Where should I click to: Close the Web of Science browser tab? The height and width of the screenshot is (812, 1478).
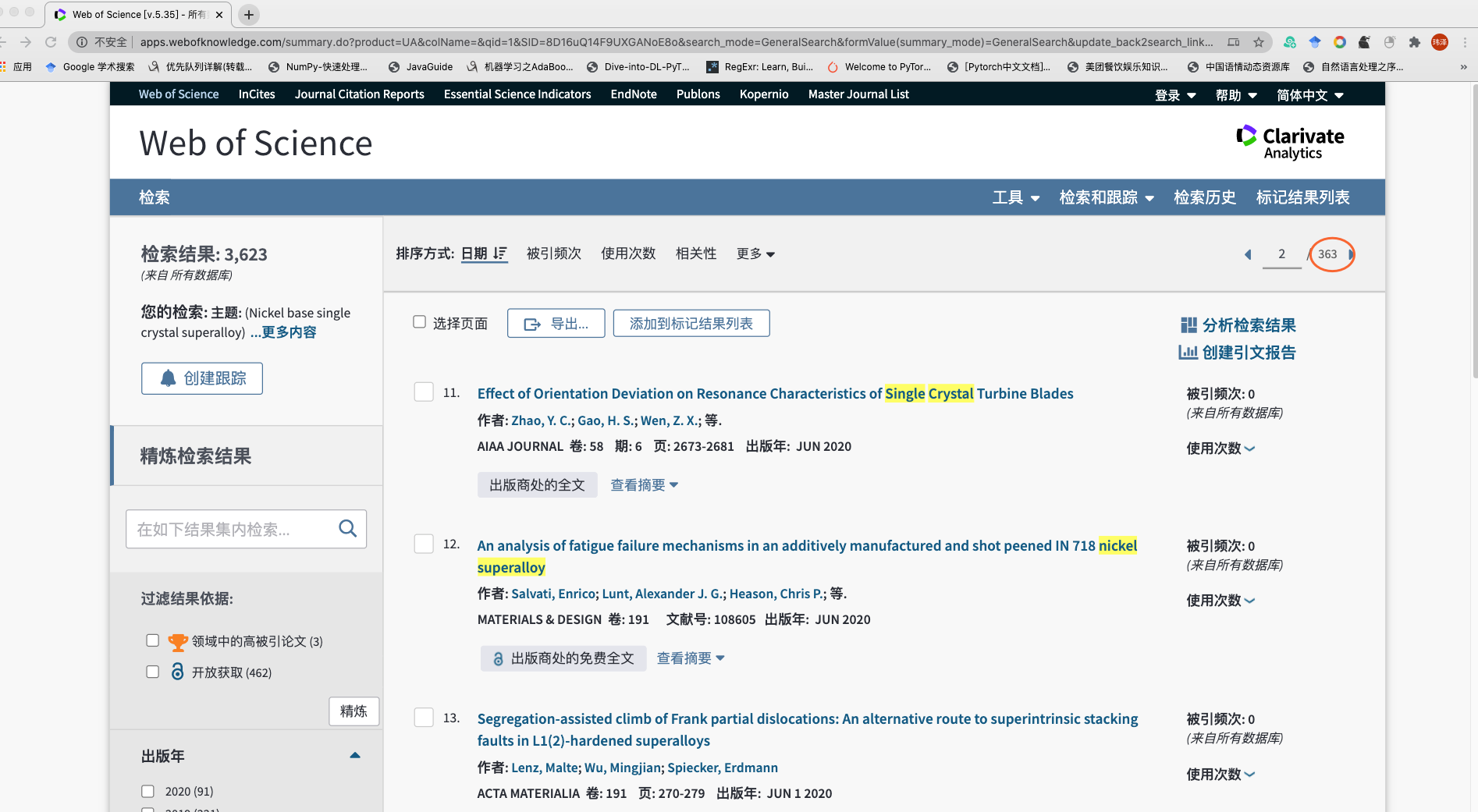[219, 14]
